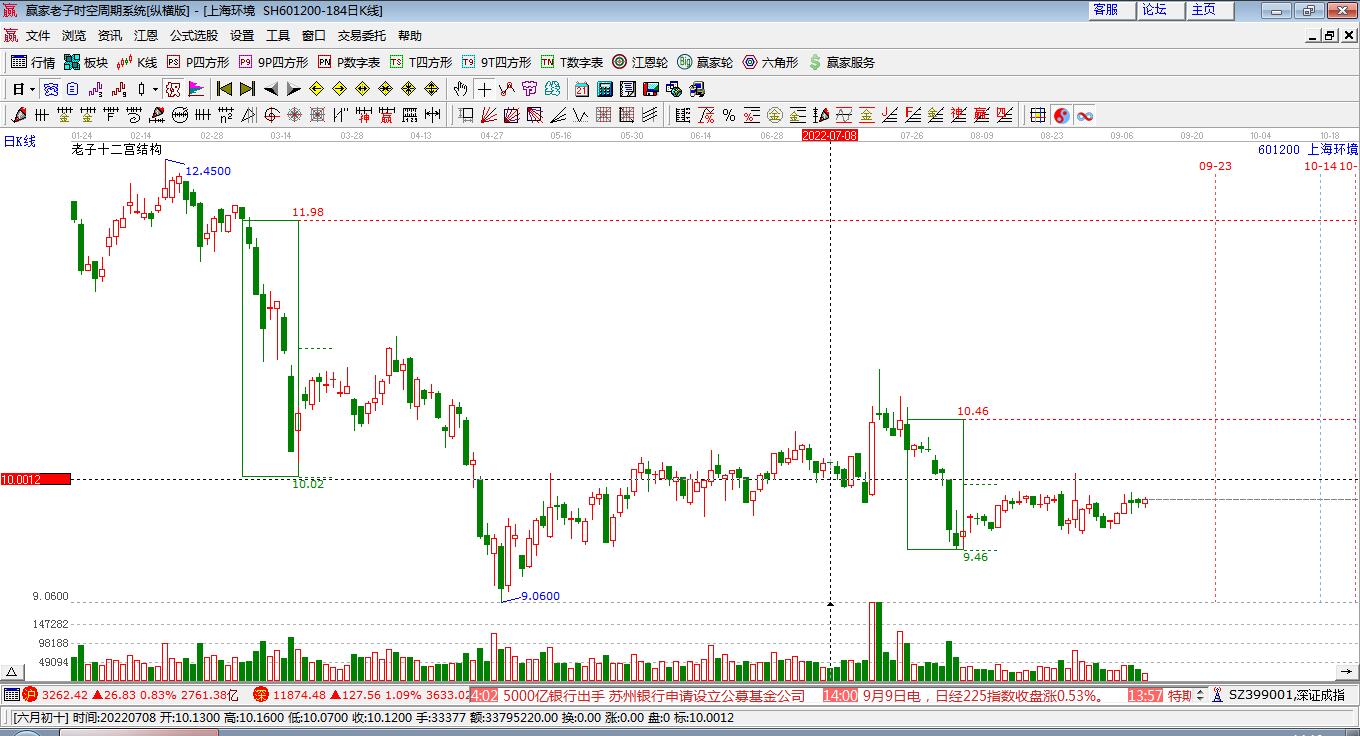Open the 文件 menu
The width and height of the screenshot is (1360, 736).
(x=38, y=36)
